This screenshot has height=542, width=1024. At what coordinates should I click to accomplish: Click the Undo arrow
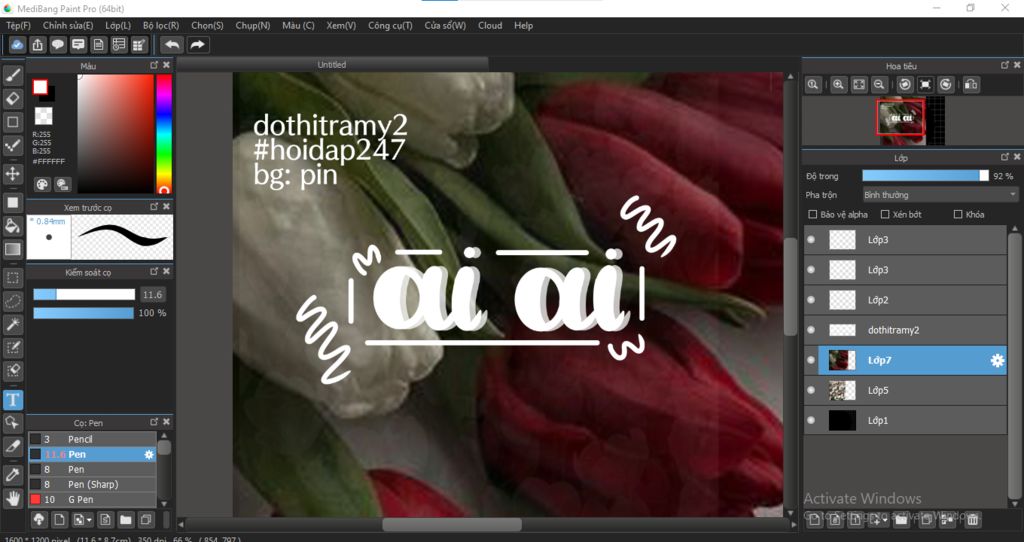[172, 44]
